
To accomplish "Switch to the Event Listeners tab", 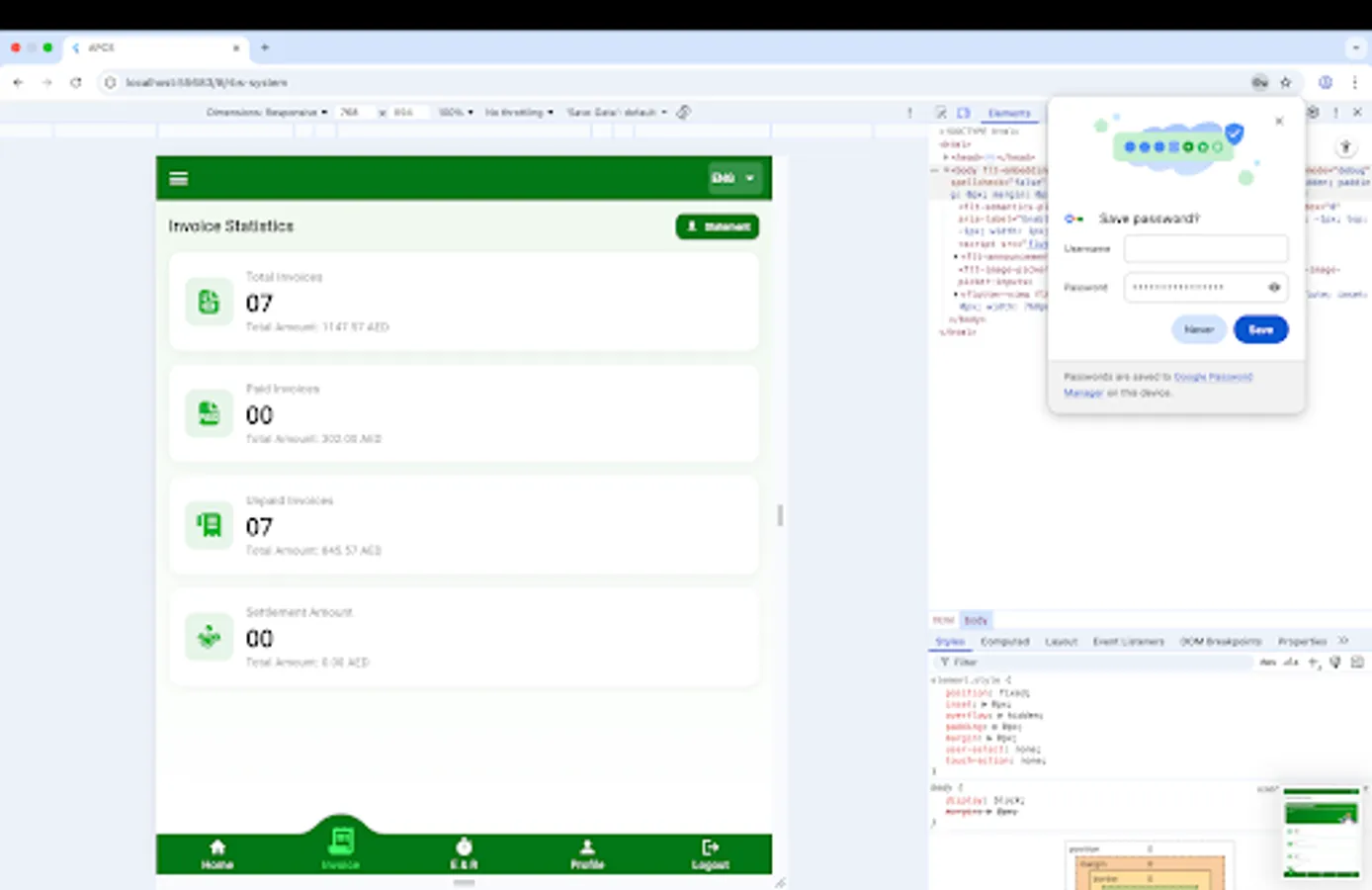I will pos(1129,641).
